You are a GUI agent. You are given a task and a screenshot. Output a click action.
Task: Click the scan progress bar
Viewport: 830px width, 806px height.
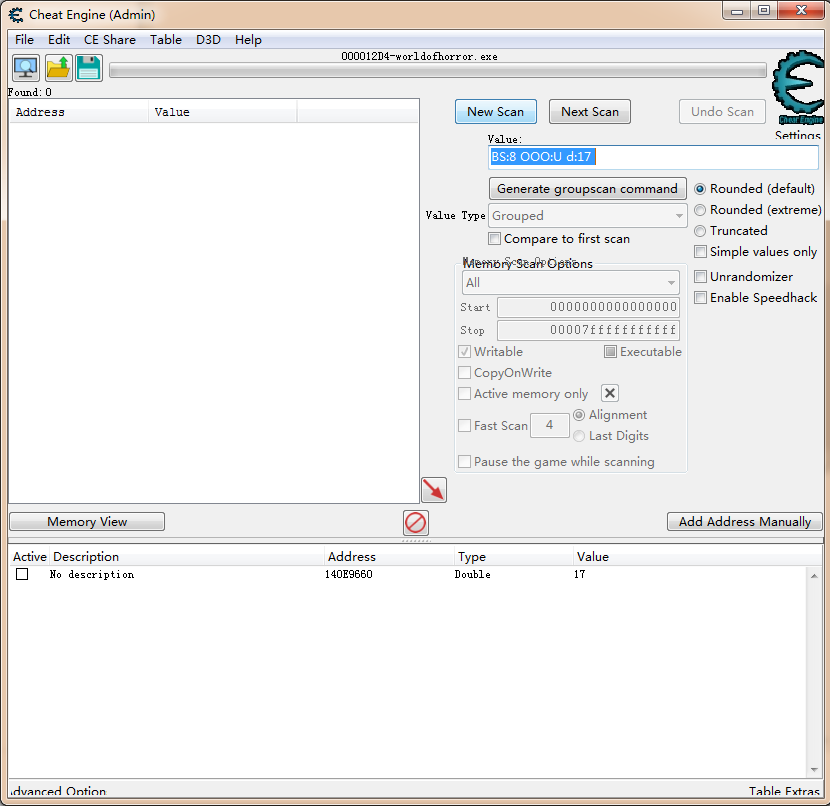tap(438, 70)
